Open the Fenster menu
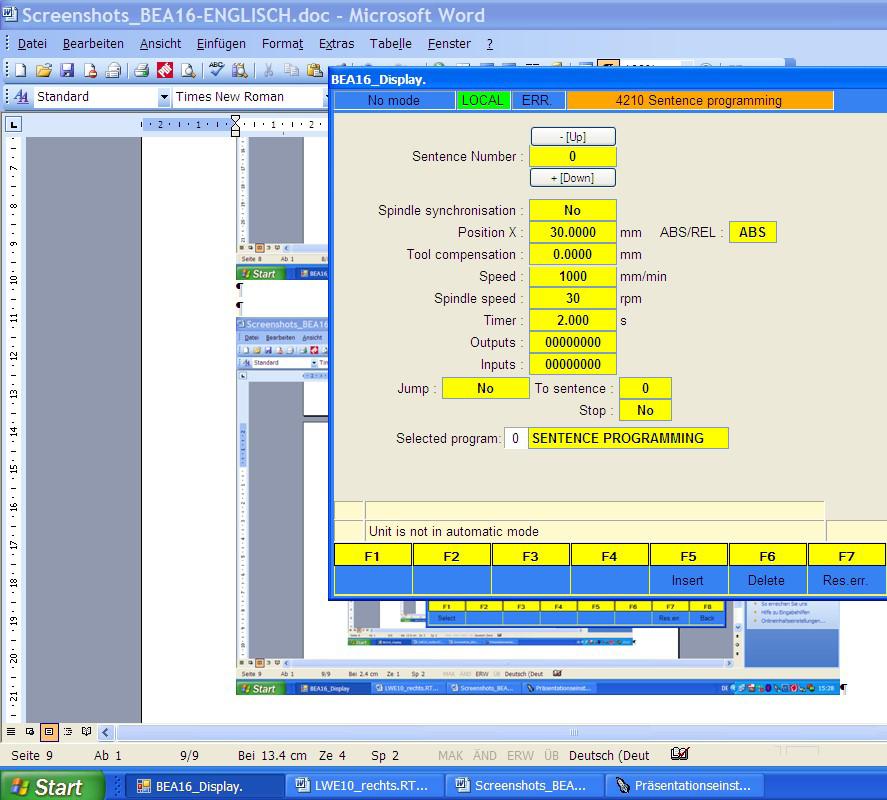The height and width of the screenshot is (800, 887). [x=449, y=44]
